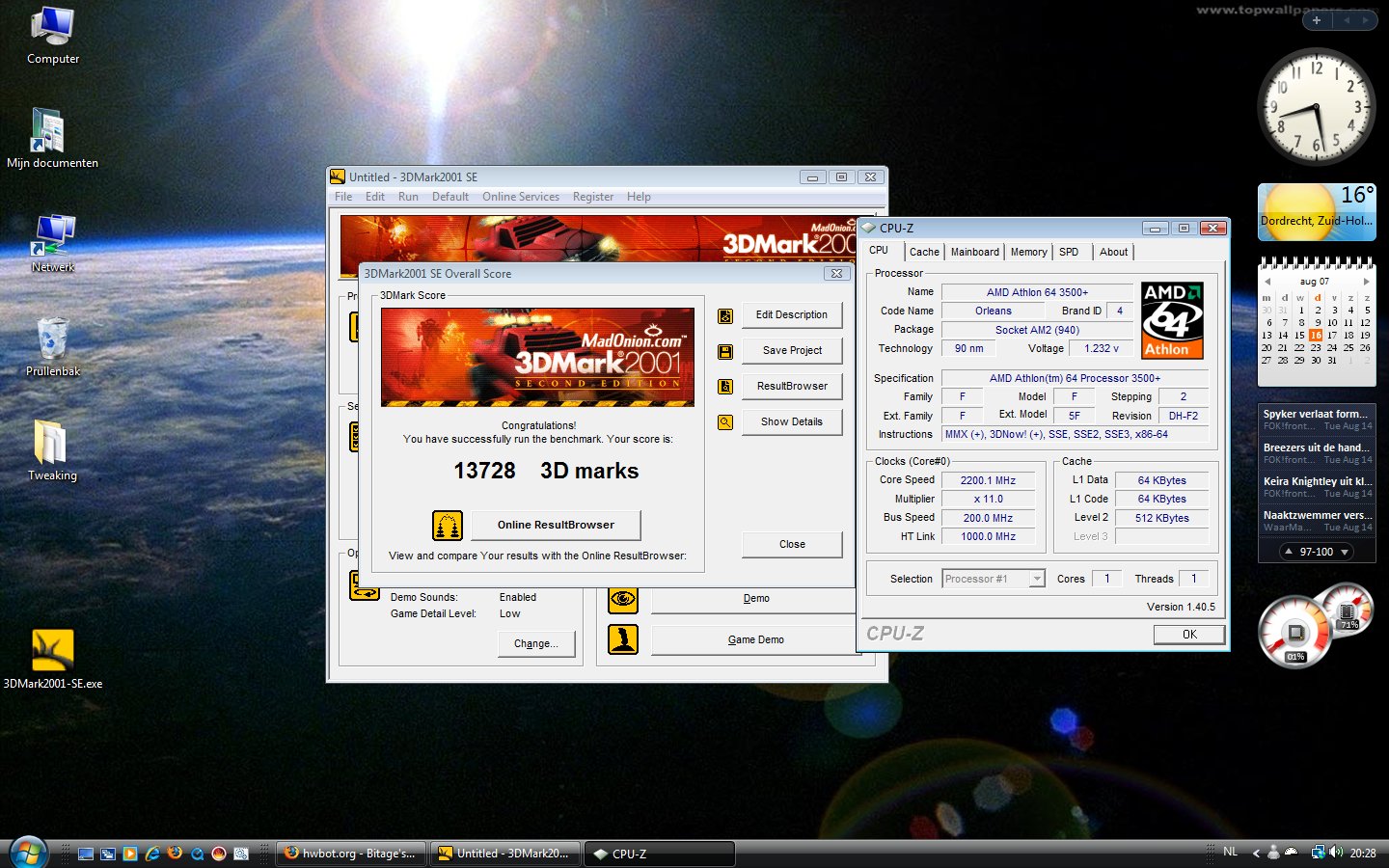Screen dimensions: 1389x868
Task: Click the Game Demo button in 3DMark
Action: (x=756, y=639)
